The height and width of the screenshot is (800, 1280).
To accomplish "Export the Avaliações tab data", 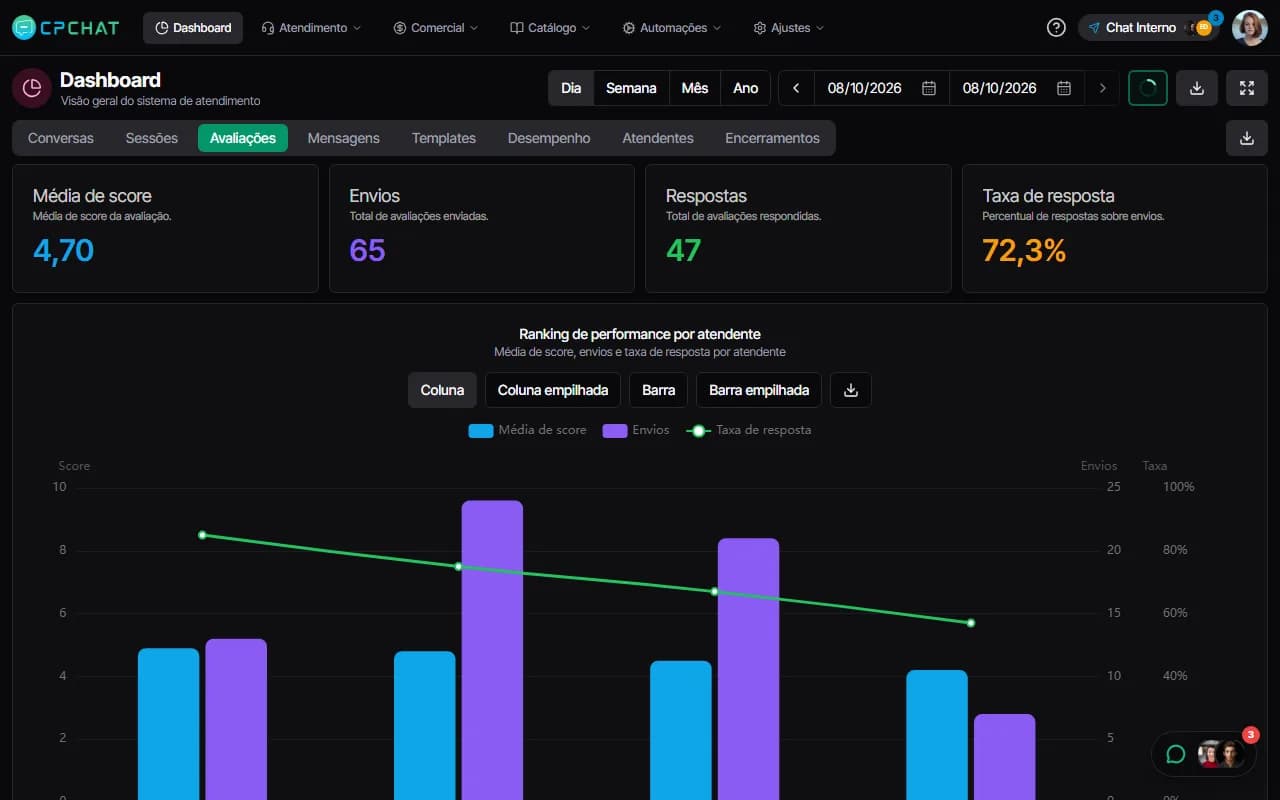I will click(1246, 138).
